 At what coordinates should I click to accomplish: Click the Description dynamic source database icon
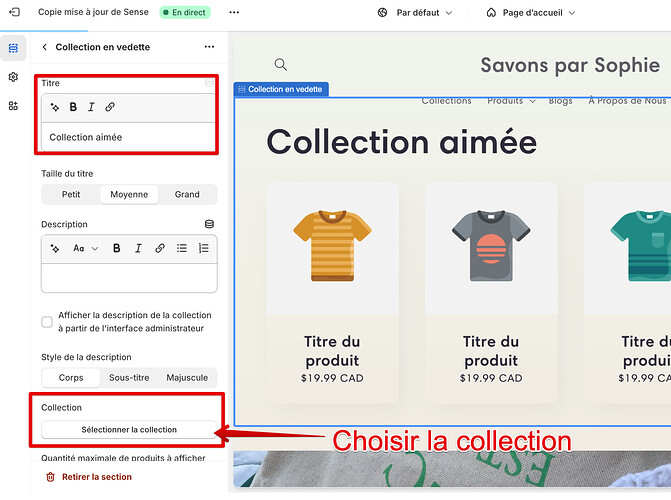pos(209,224)
